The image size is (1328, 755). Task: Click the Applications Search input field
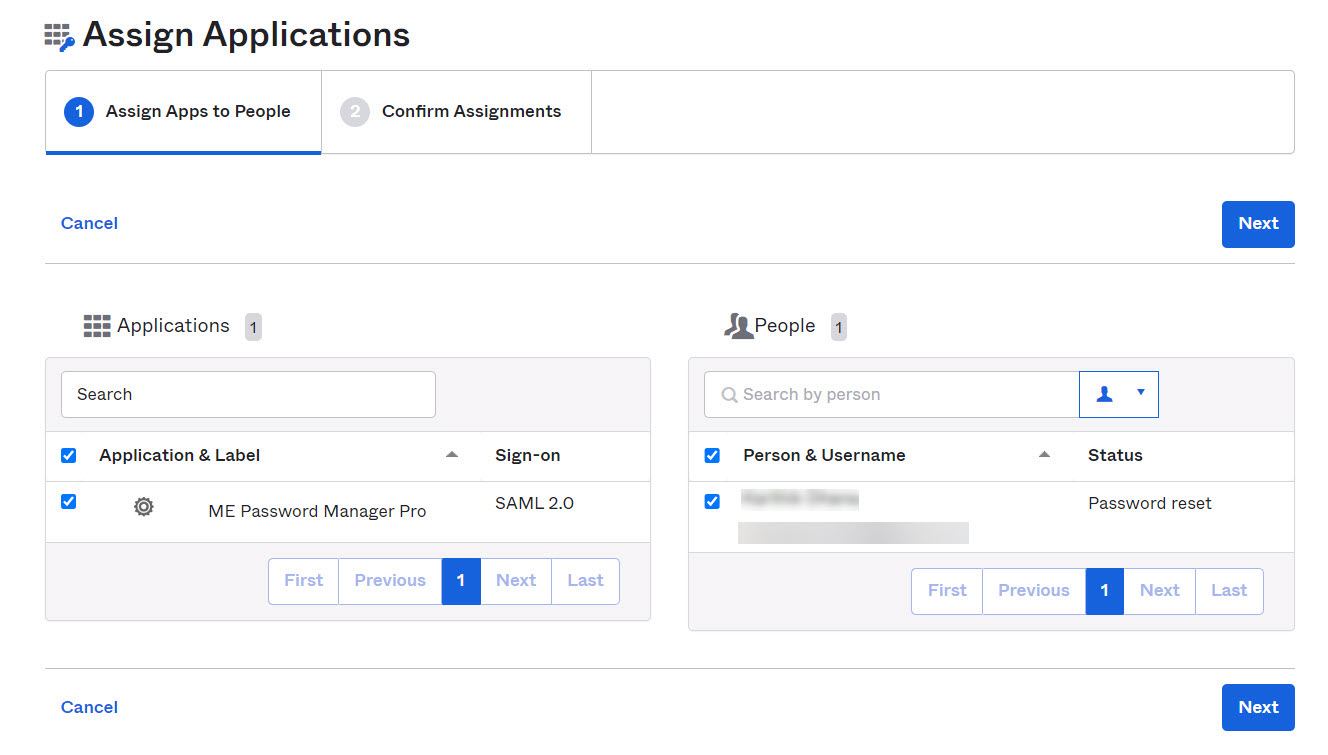pyautogui.click(x=248, y=394)
